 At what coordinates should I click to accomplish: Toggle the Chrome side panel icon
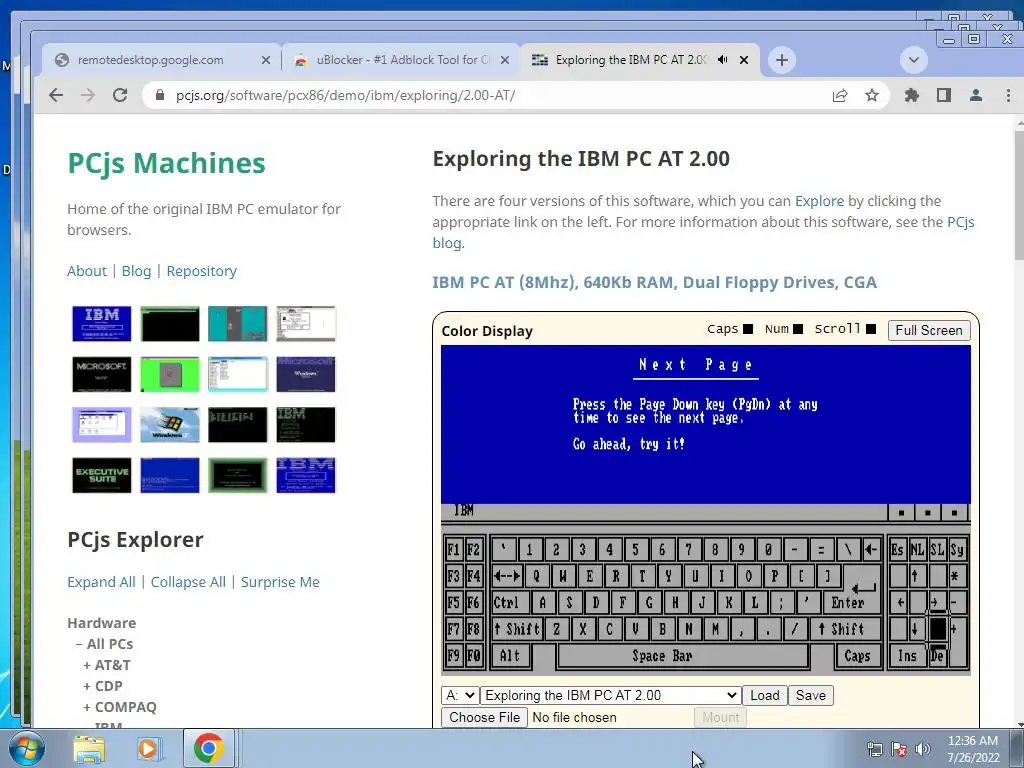point(944,95)
